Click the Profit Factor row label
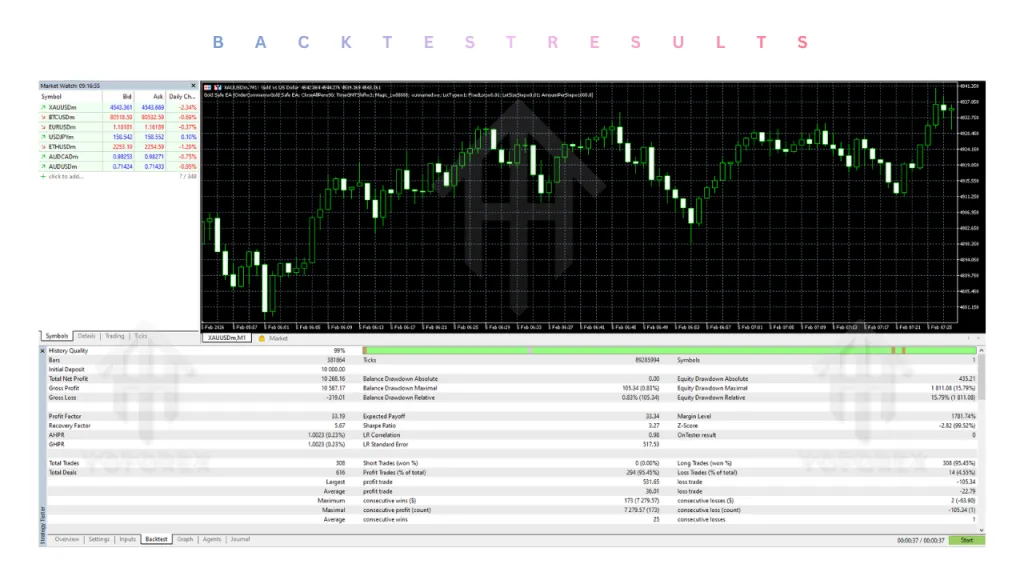This screenshot has height=576, width=1024. point(65,416)
